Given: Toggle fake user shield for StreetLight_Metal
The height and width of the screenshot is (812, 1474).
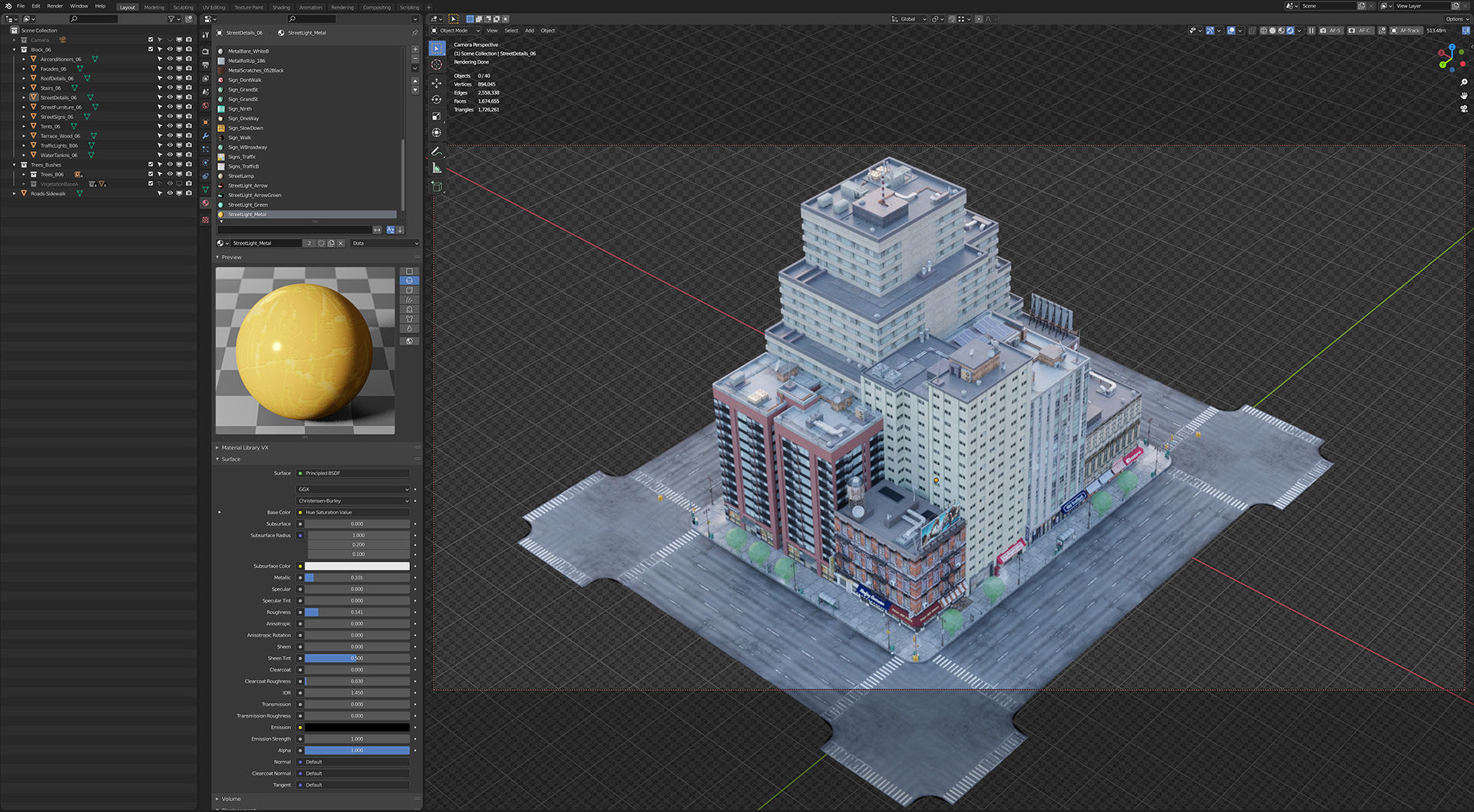Looking at the screenshot, I should tap(322, 243).
